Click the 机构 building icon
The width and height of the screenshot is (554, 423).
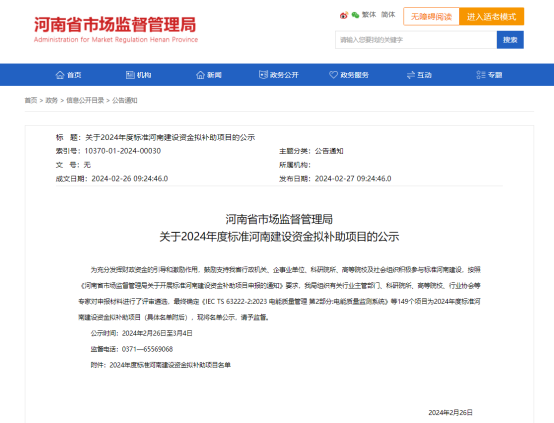click(x=130, y=75)
